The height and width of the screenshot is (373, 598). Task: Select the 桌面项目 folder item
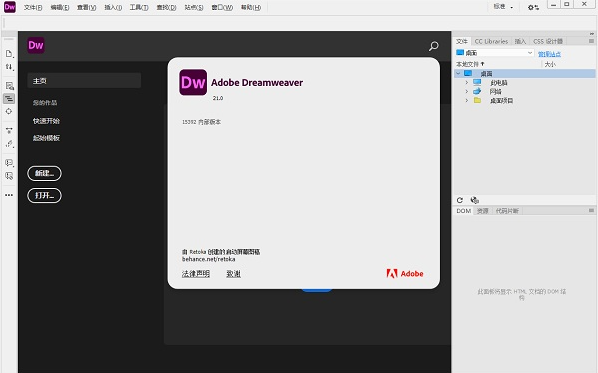(501, 101)
